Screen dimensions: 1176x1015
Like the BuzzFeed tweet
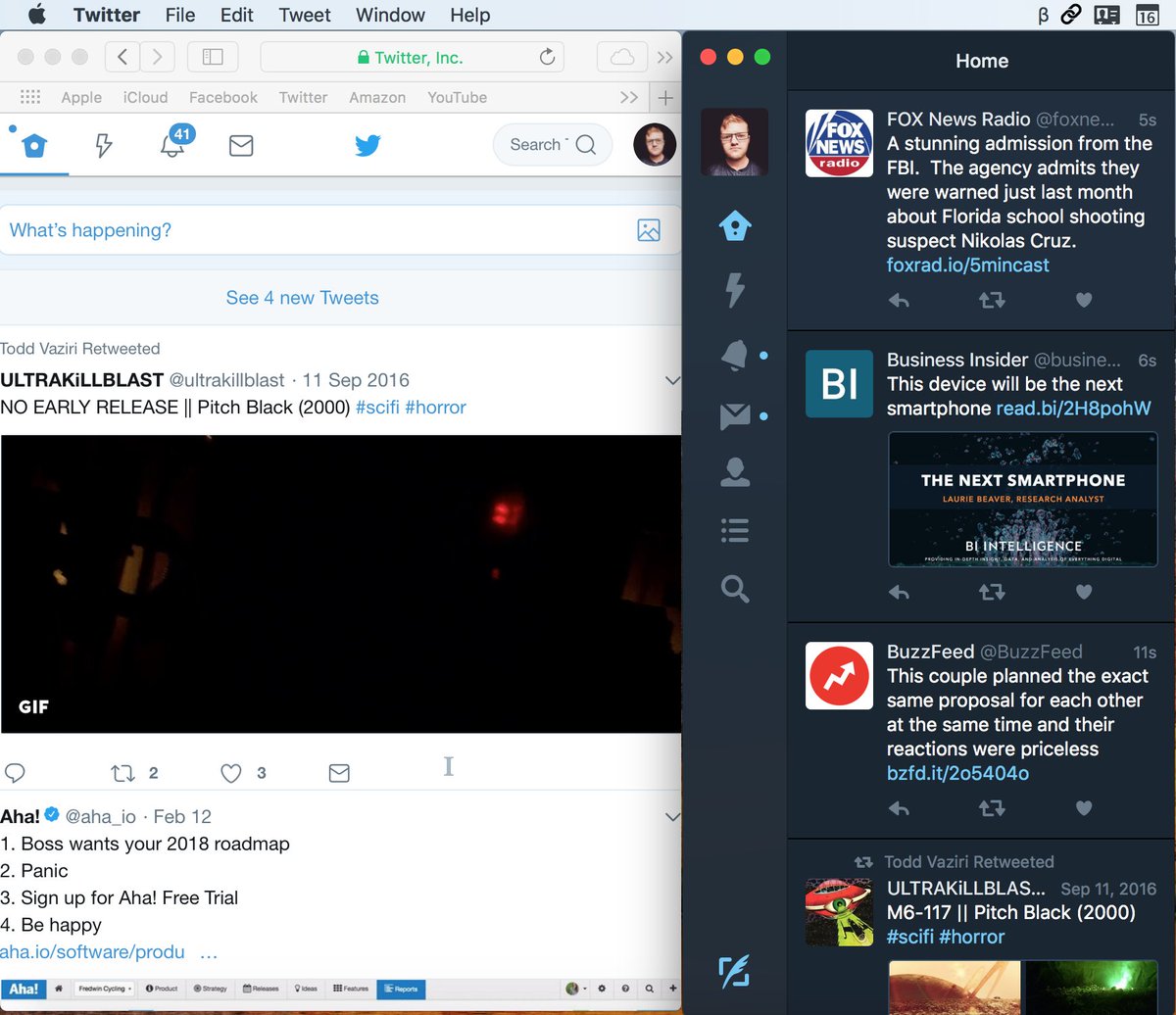[x=1084, y=808]
